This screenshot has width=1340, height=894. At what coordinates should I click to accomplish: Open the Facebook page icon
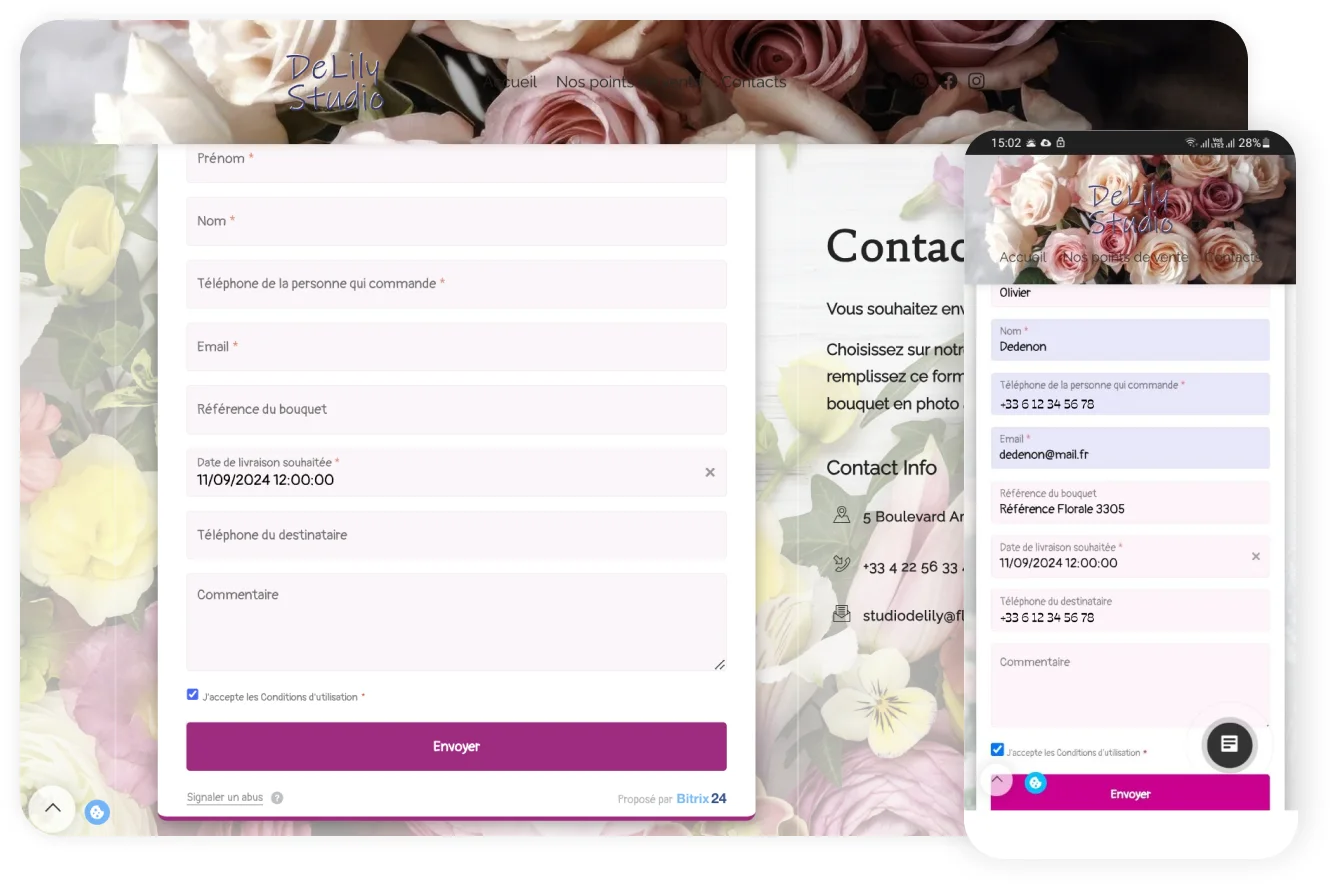pos(947,81)
